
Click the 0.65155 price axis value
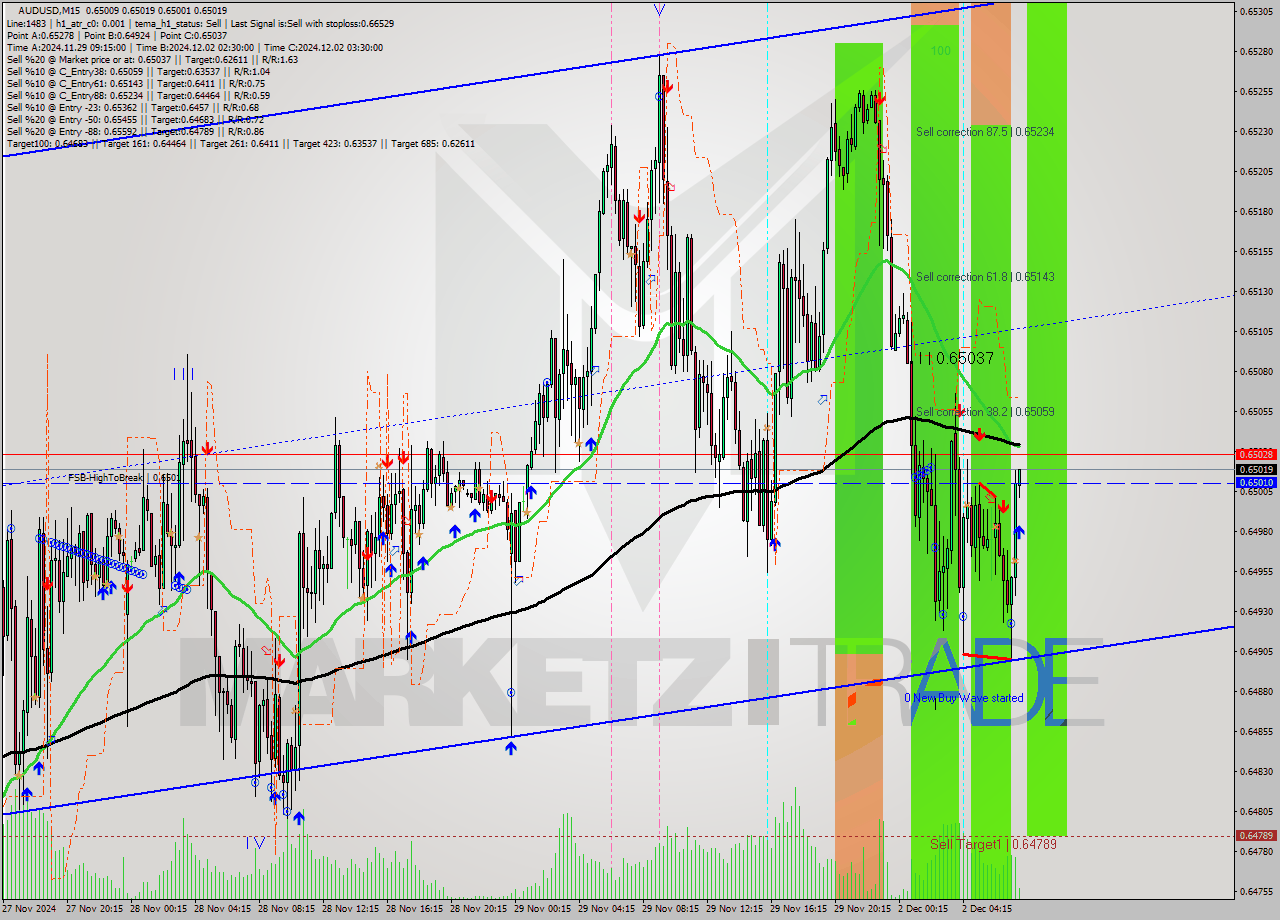point(1256,251)
